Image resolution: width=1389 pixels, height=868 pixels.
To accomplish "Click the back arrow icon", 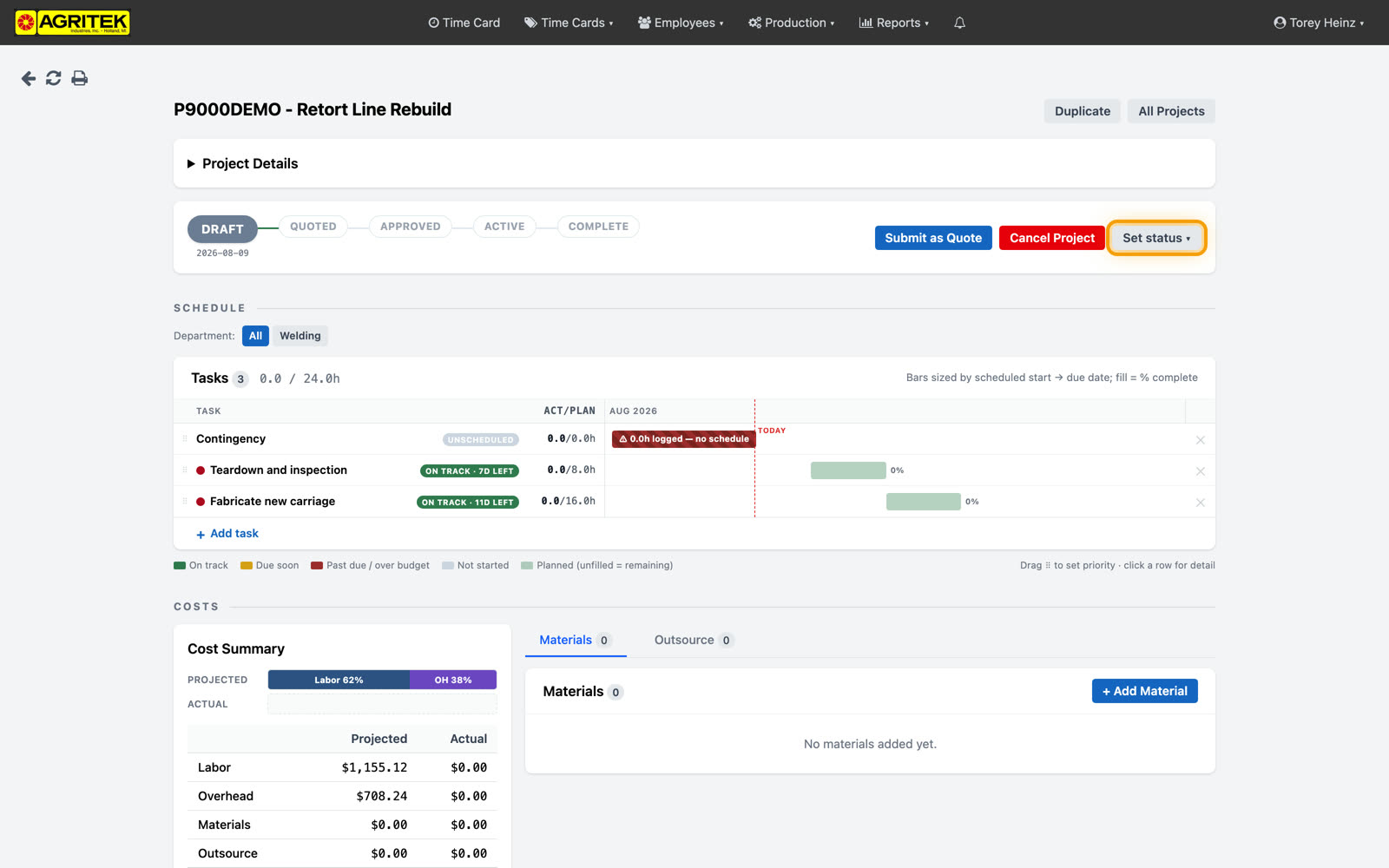I will click(29, 78).
